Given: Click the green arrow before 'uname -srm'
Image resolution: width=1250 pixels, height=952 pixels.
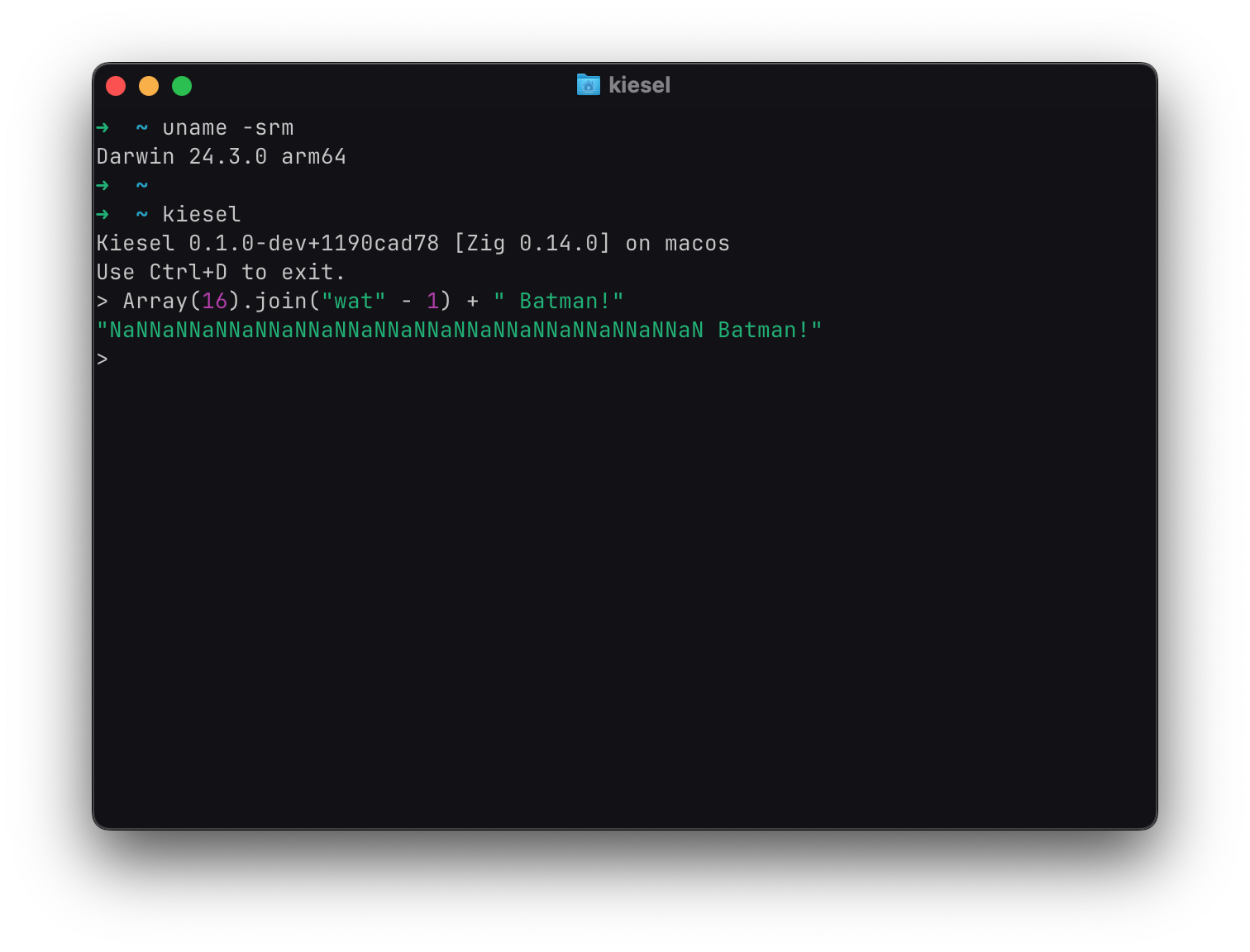Looking at the screenshot, I should tap(103, 128).
